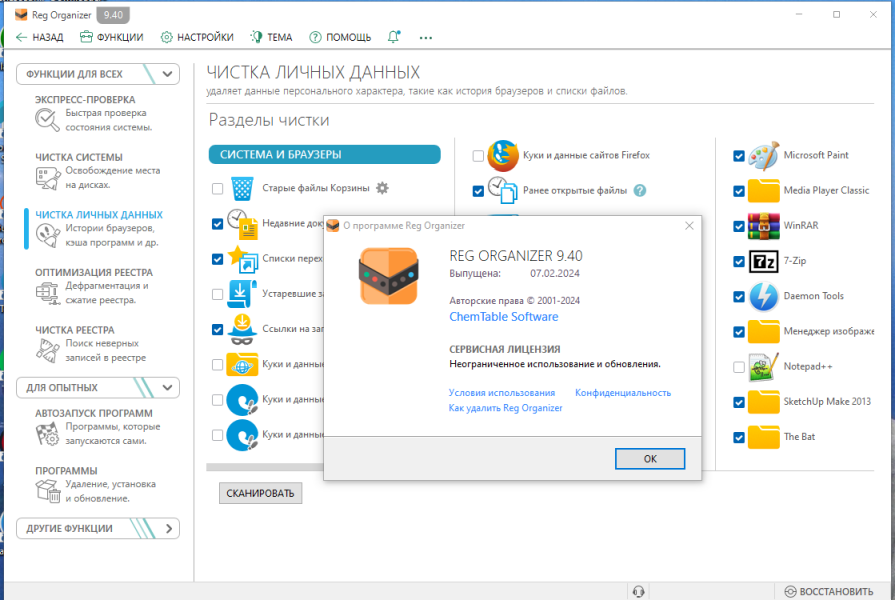Open the ChemTable Software link
The image size is (895, 600).
(x=503, y=317)
